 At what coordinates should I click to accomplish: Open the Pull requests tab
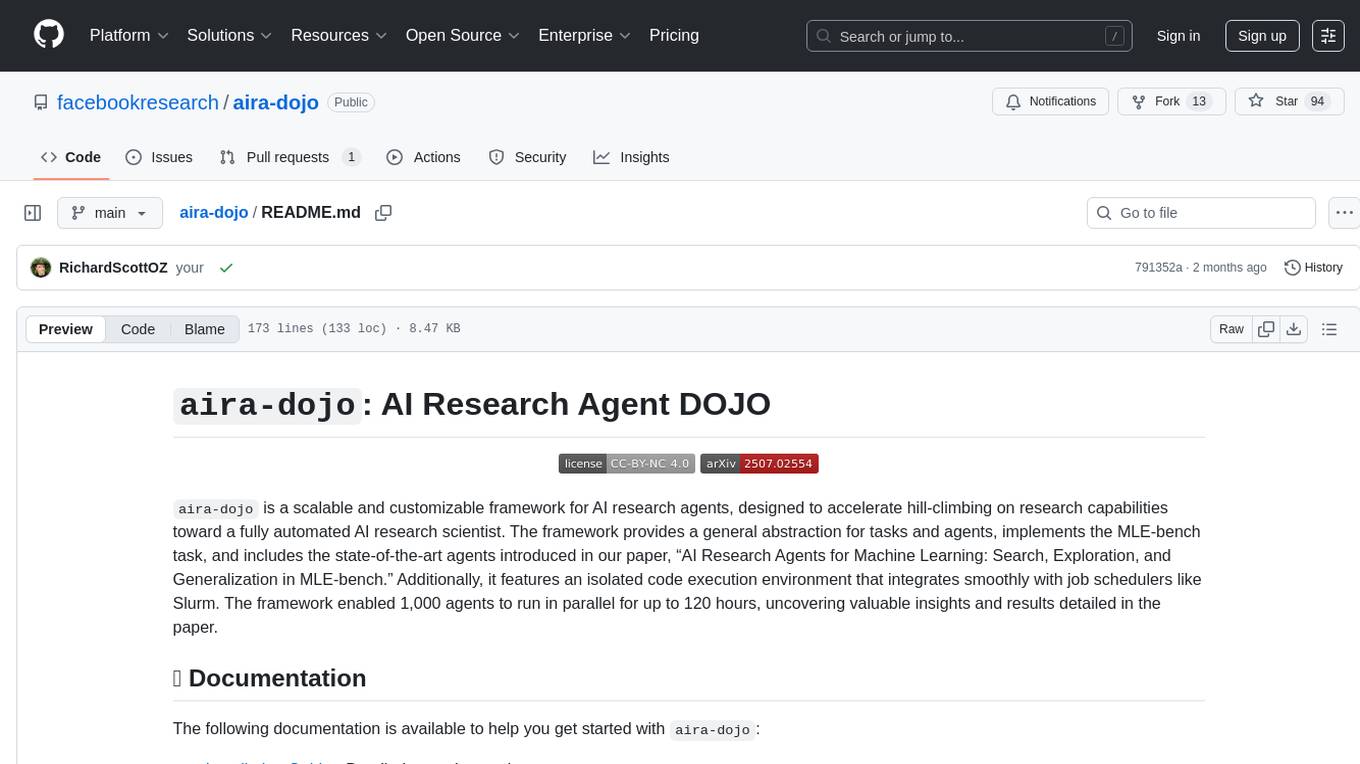click(x=289, y=157)
